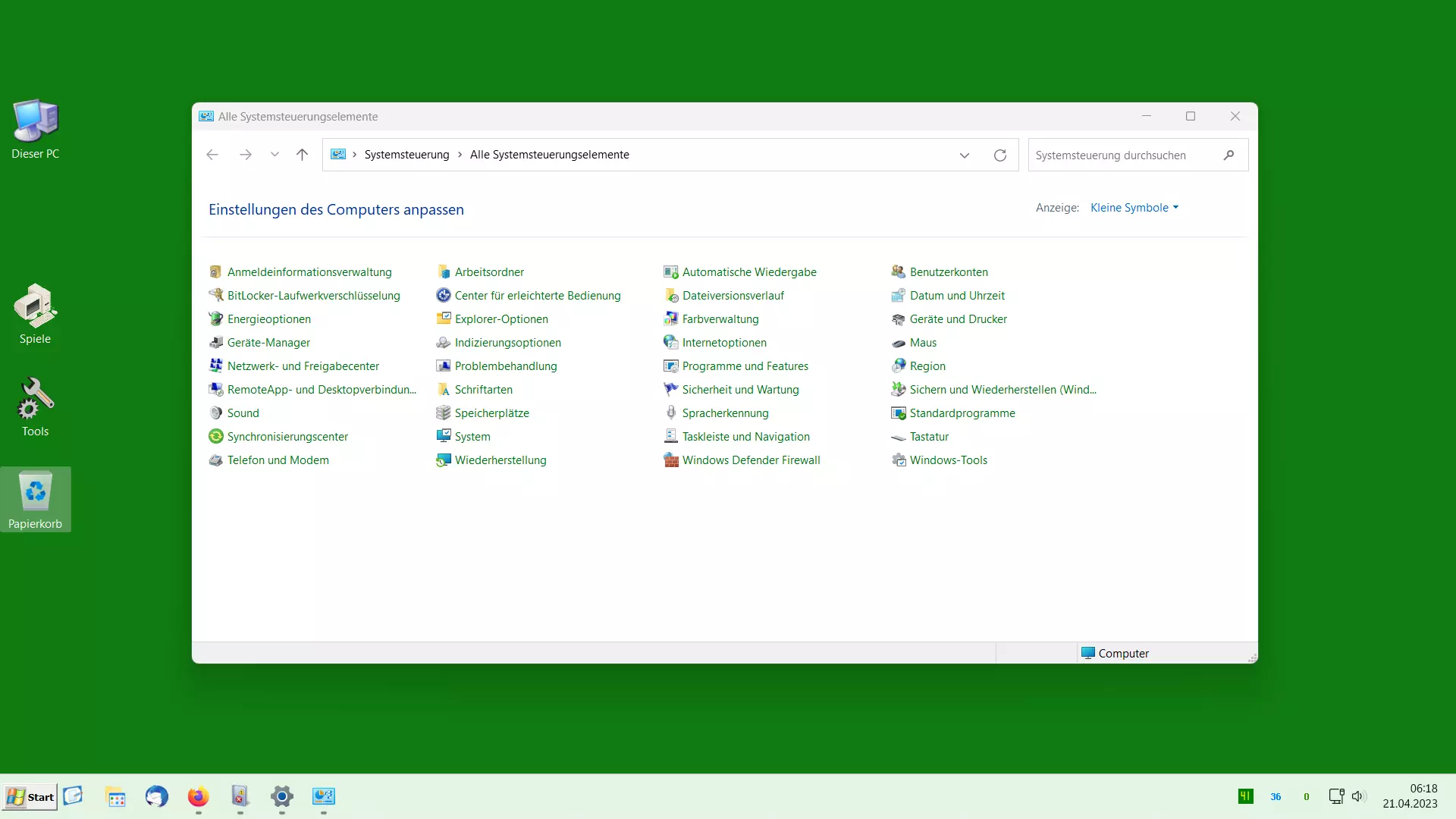
Task: Open the Explorer-Optionen icon
Action: pyautogui.click(x=443, y=318)
